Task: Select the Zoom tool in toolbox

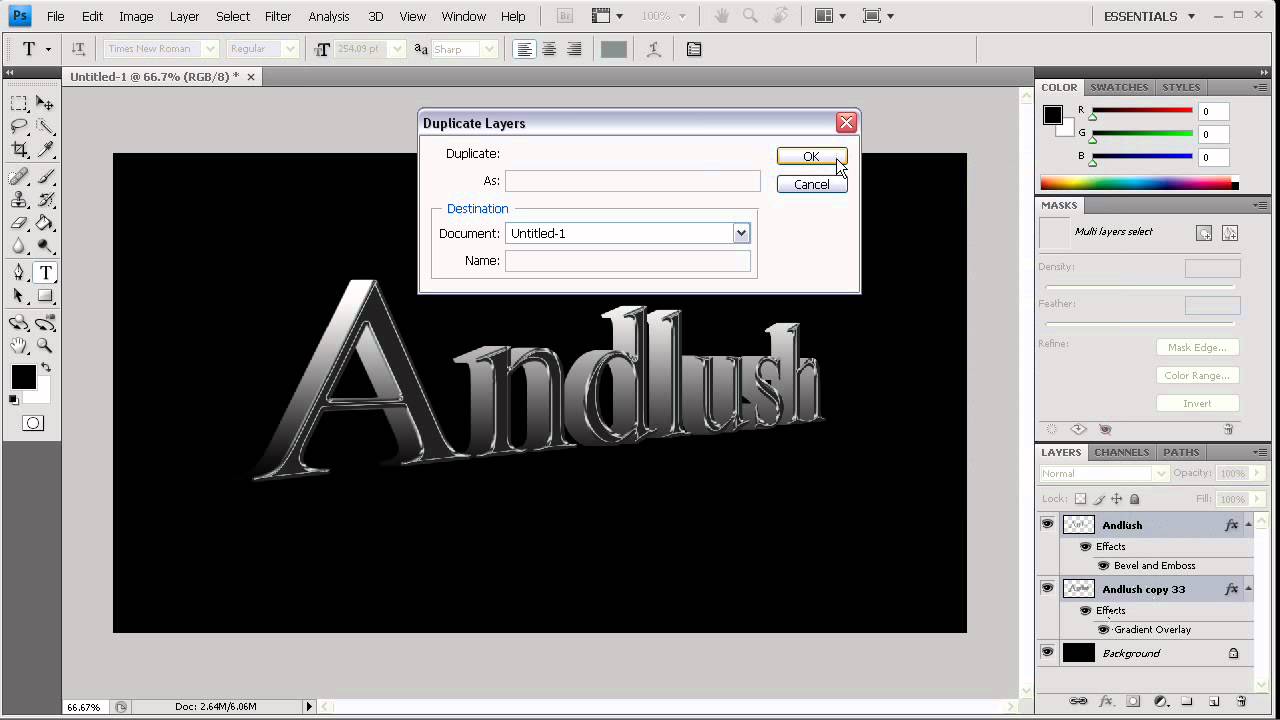Action: [x=45, y=346]
